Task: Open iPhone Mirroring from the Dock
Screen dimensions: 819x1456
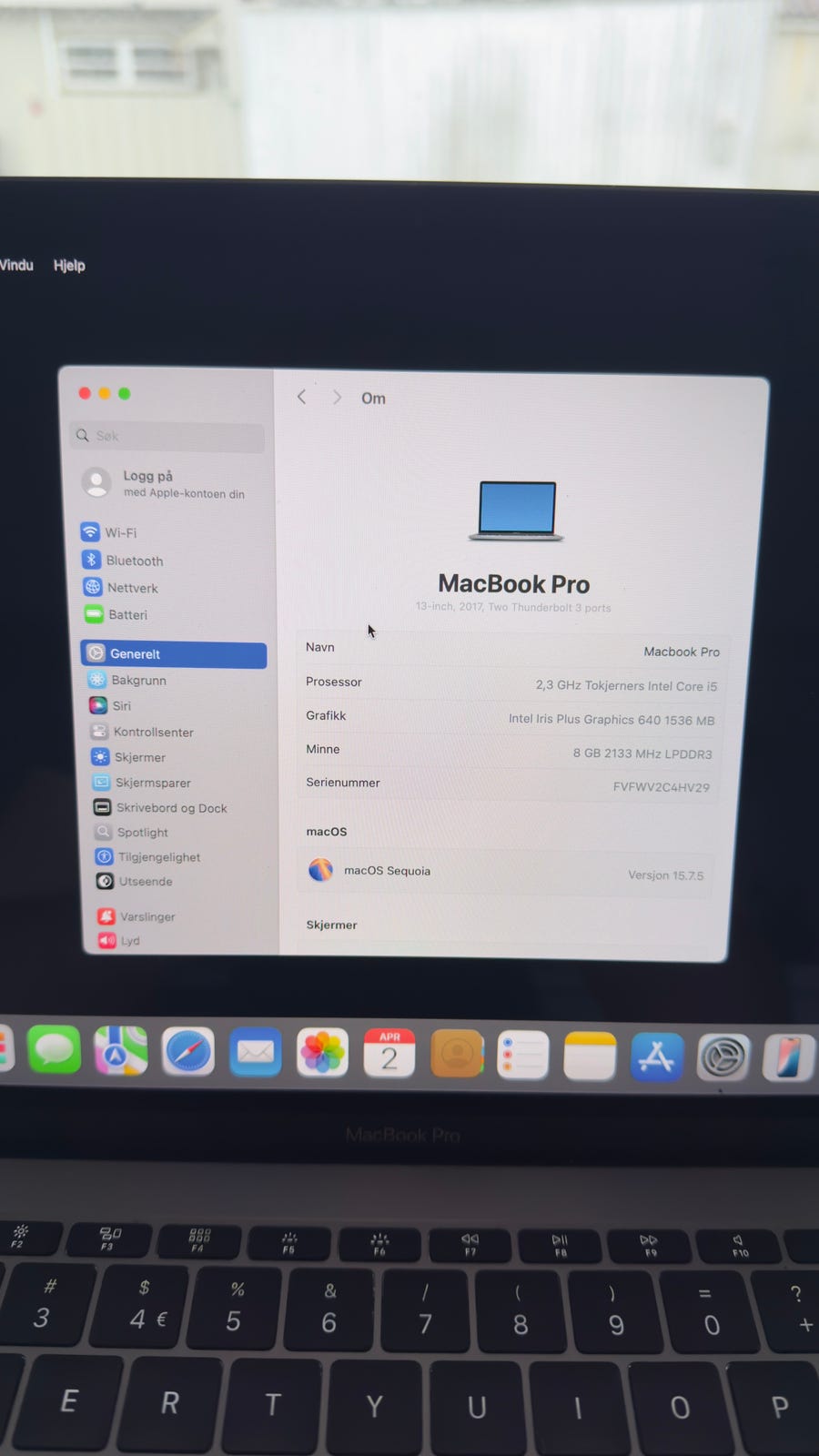Action: (x=788, y=1058)
